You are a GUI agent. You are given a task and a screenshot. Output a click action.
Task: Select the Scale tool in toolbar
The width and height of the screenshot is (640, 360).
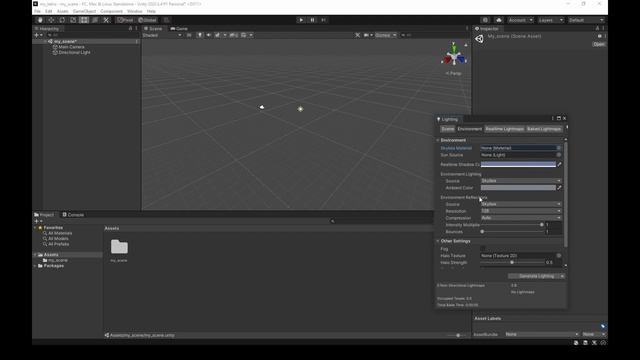tap(73, 20)
